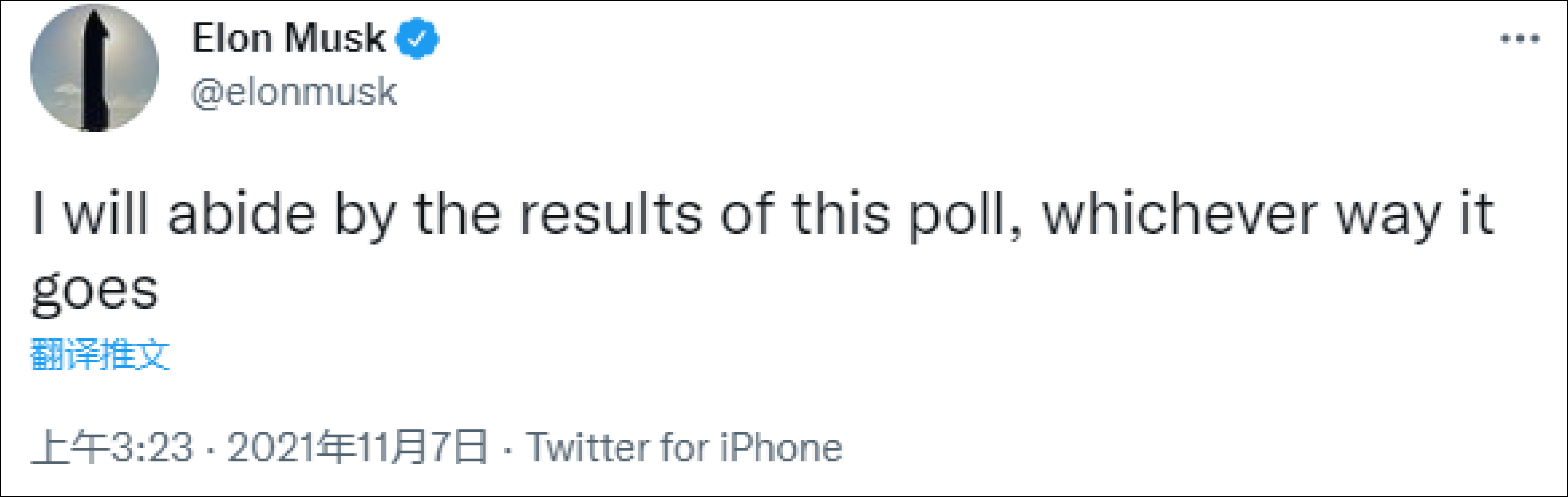Open Elon Musk's rocket profile picture
This screenshot has width=1568, height=497.
94,68
